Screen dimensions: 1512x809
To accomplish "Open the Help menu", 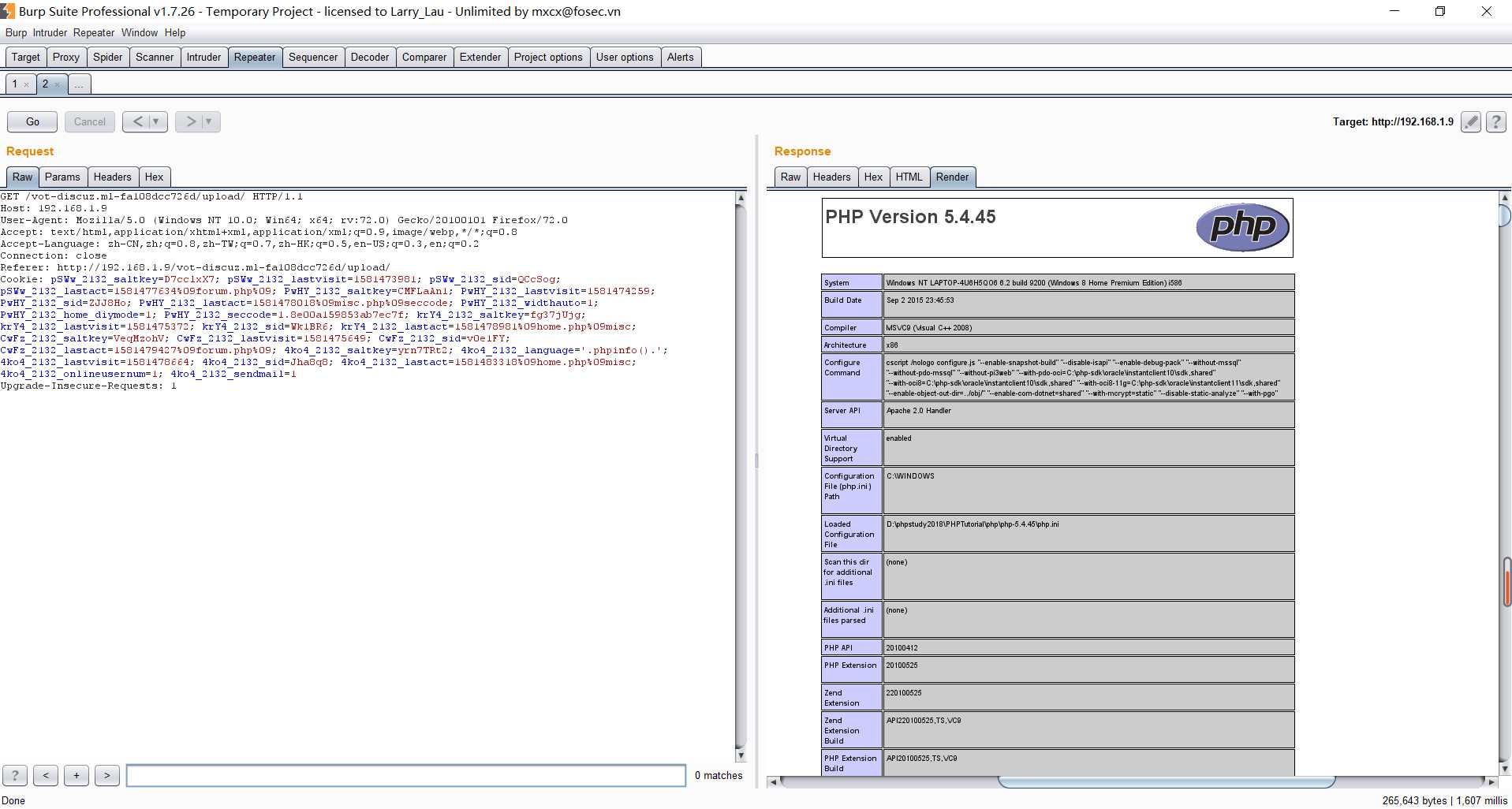I will (x=175, y=32).
